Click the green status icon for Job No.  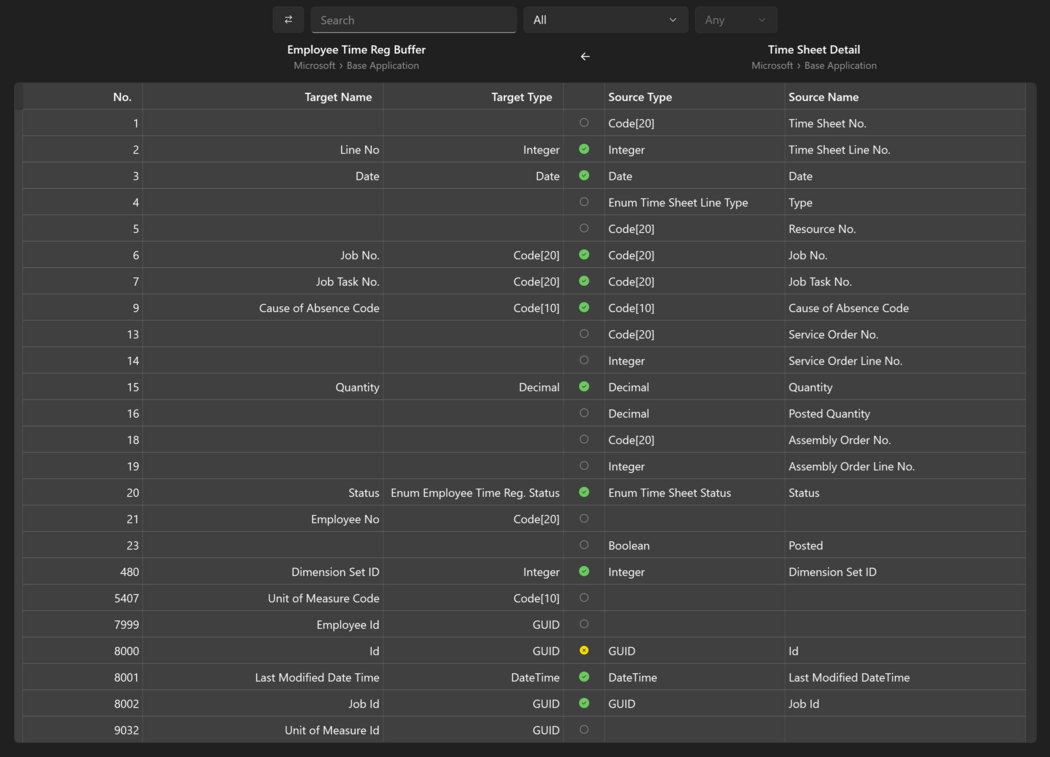coord(584,255)
